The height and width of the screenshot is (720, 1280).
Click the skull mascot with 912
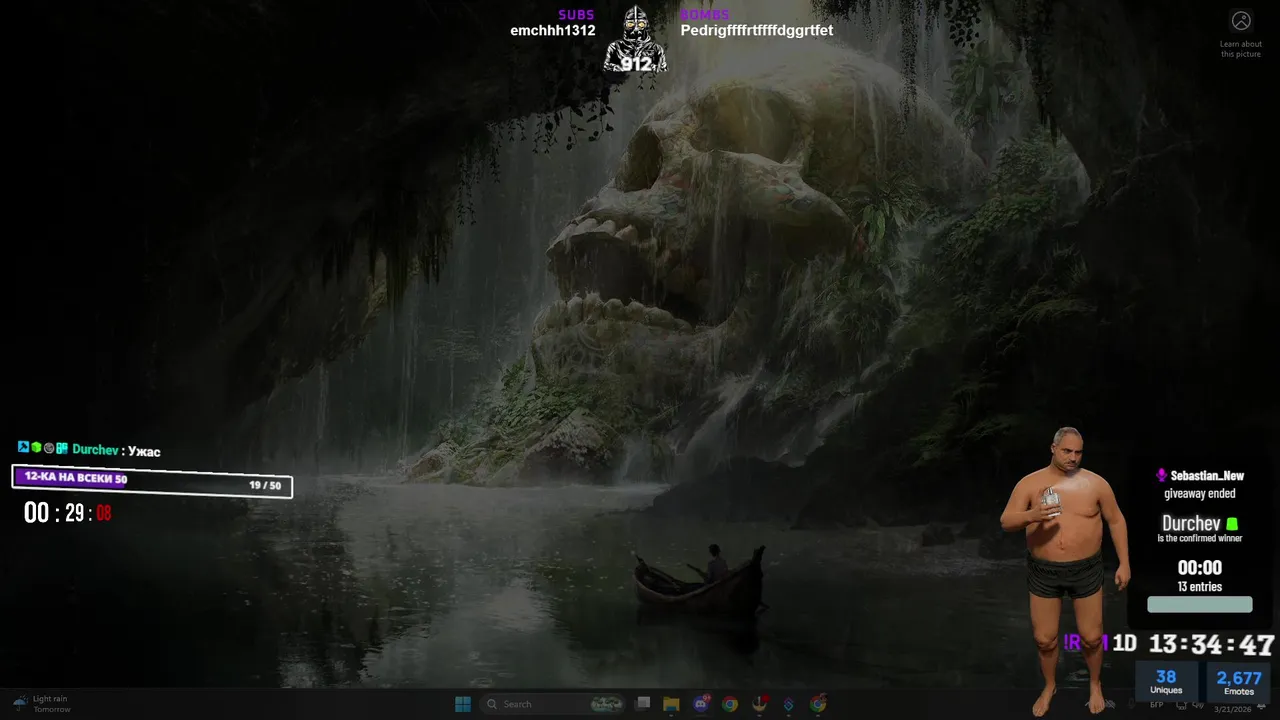[x=636, y=40]
